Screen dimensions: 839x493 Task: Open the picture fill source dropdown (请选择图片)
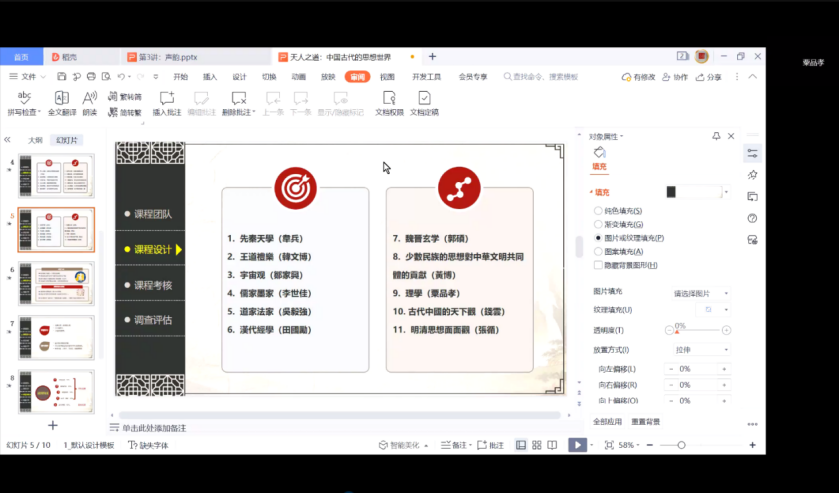[702, 293]
